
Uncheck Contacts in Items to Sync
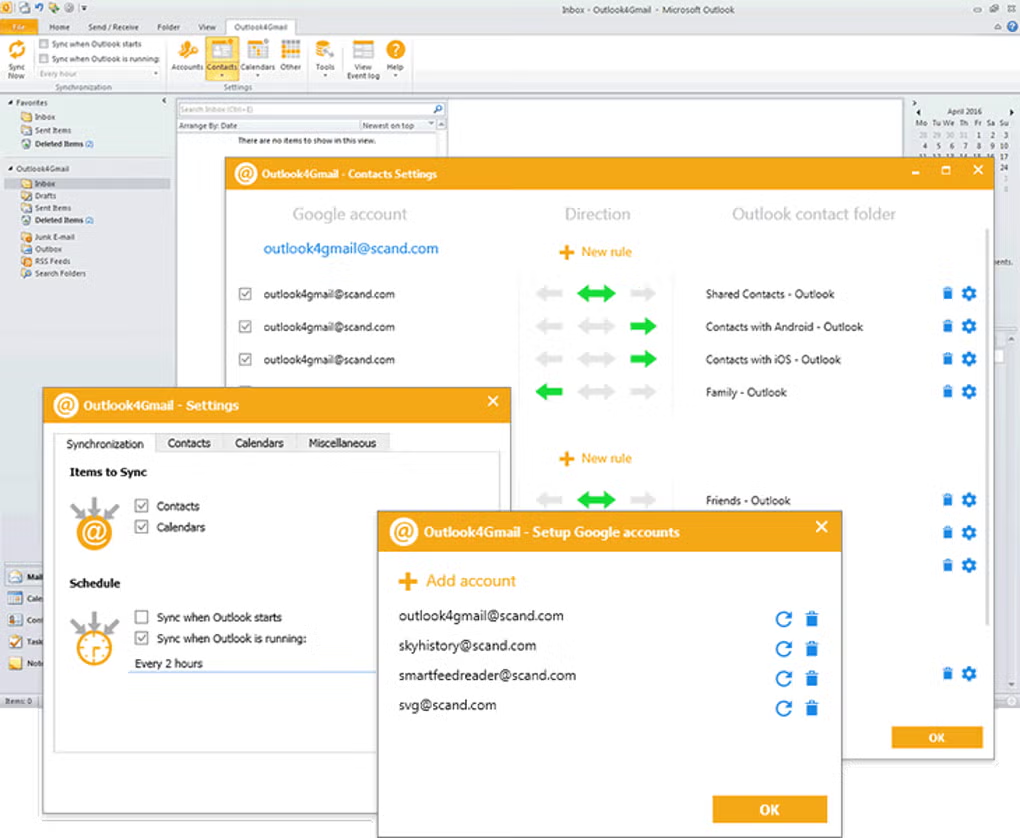[142, 506]
